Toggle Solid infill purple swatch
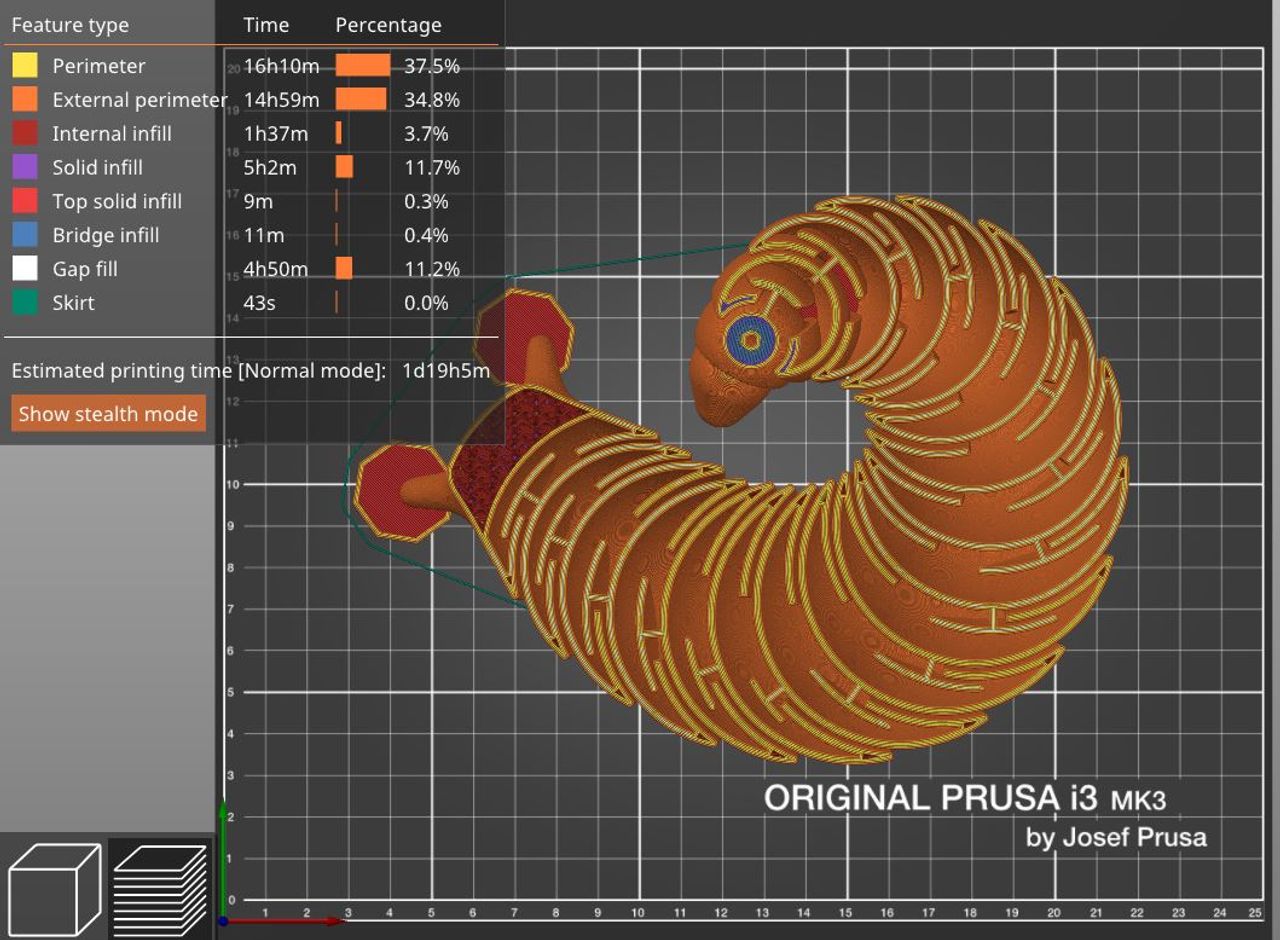Screen dimensions: 1280x940 coord(25,167)
